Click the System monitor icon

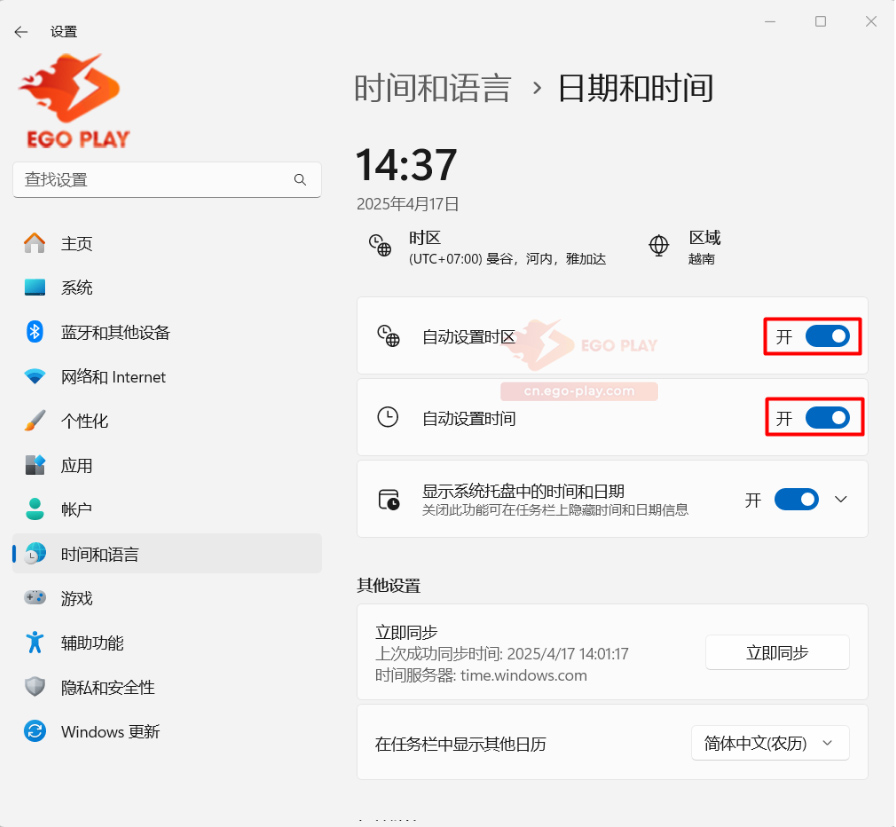click(35, 287)
